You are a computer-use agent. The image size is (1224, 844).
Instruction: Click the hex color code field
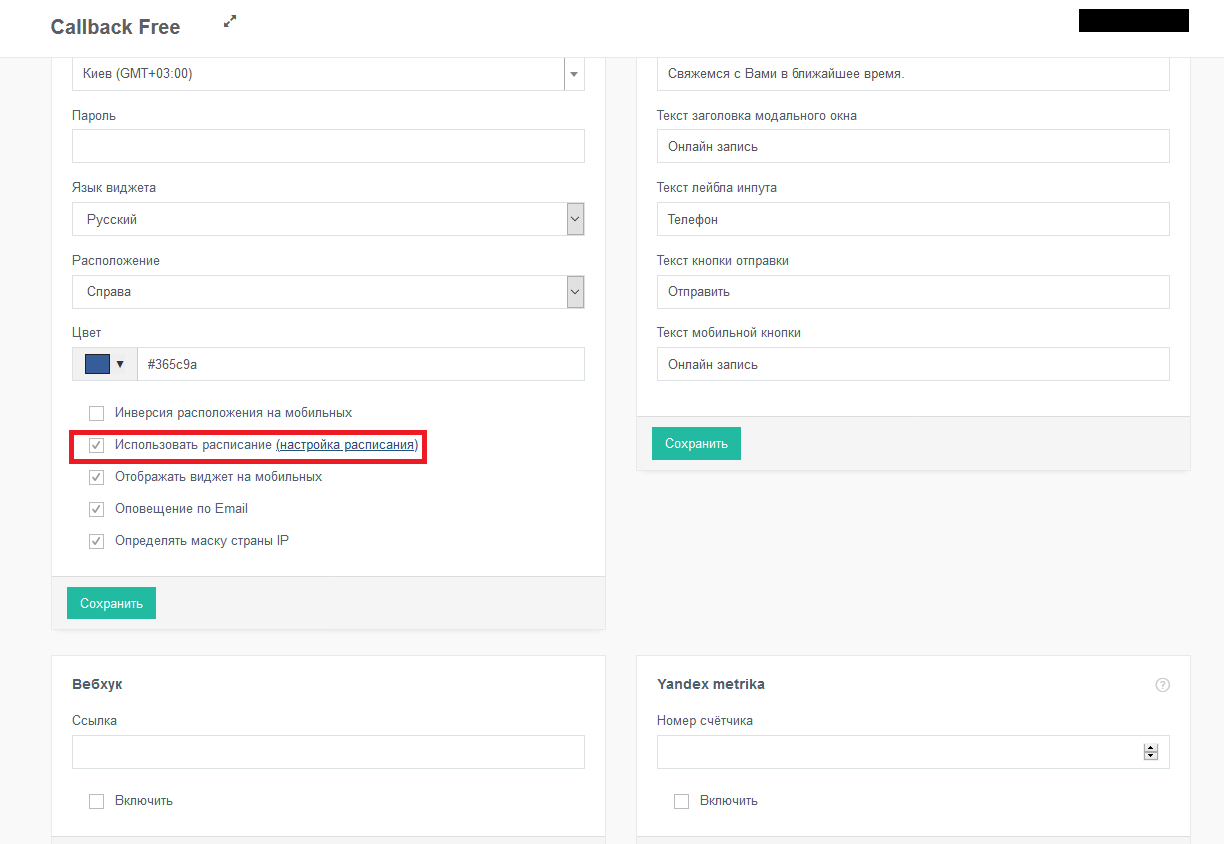(360, 364)
